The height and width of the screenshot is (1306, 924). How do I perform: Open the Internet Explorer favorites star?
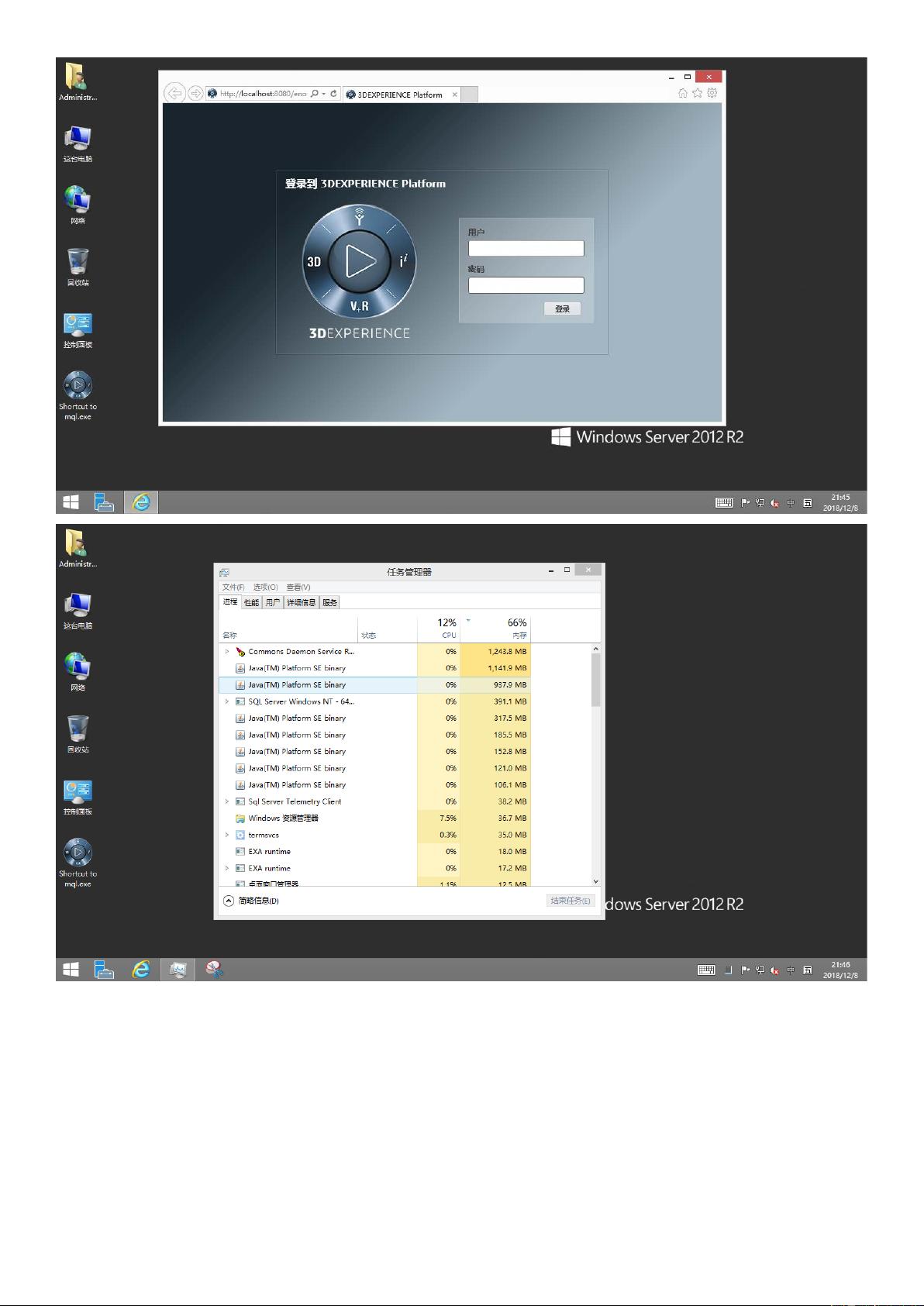click(x=698, y=93)
